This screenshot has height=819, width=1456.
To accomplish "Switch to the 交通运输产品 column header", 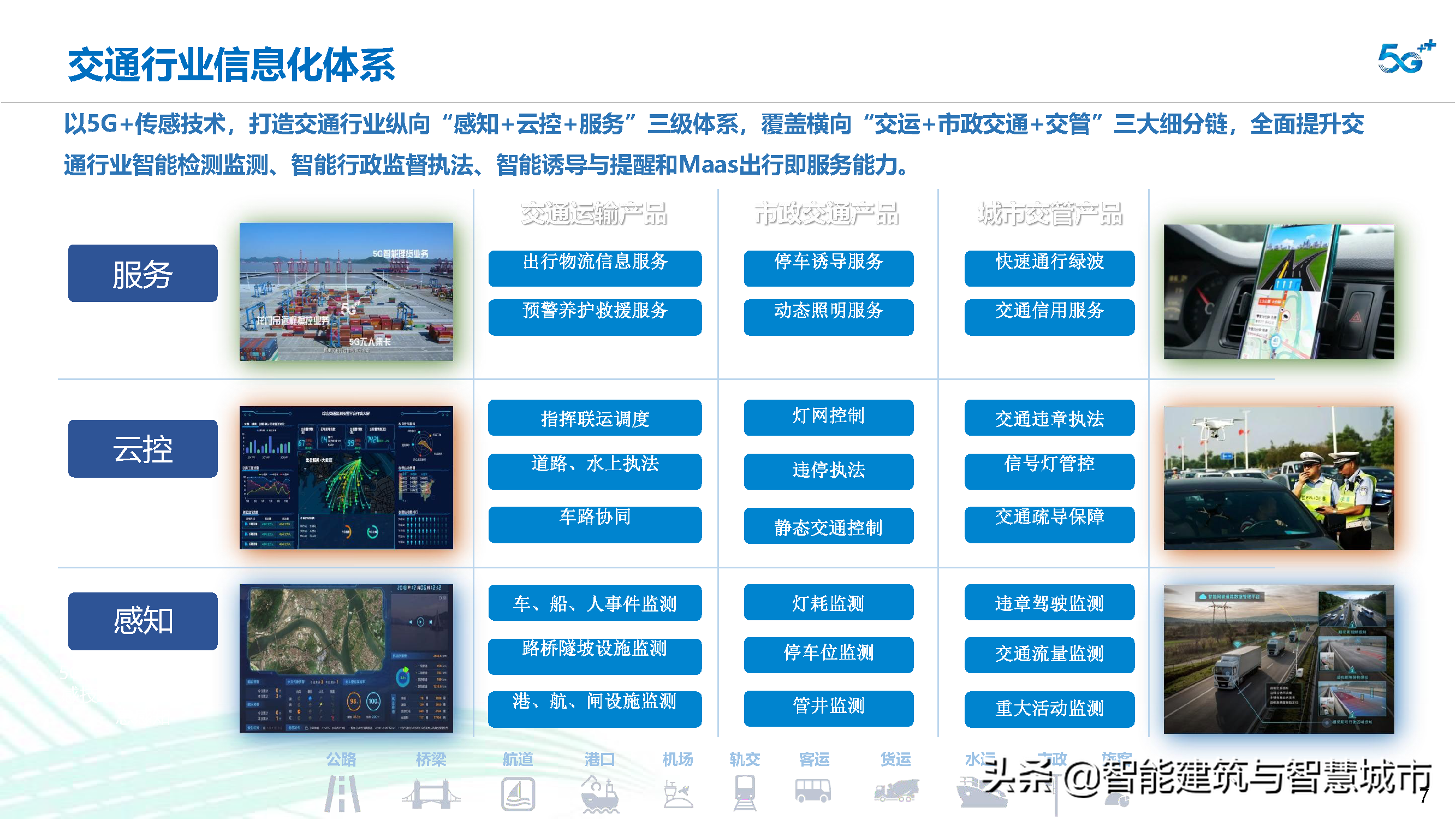I will click(x=595, y=215).
